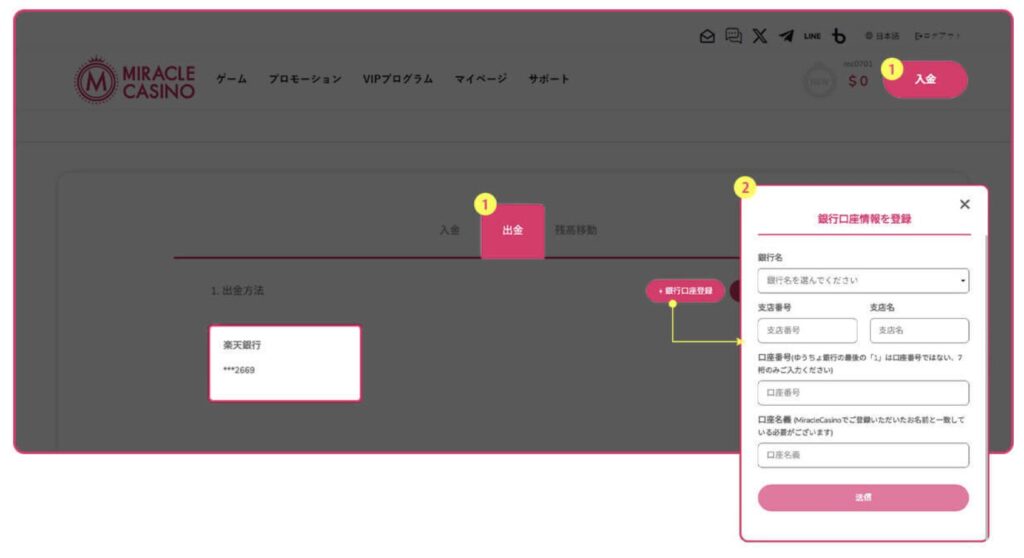Click the 'b' blog icon in header
The height and width of the screenshot is (558, 1024).
(x=839, y=36)
